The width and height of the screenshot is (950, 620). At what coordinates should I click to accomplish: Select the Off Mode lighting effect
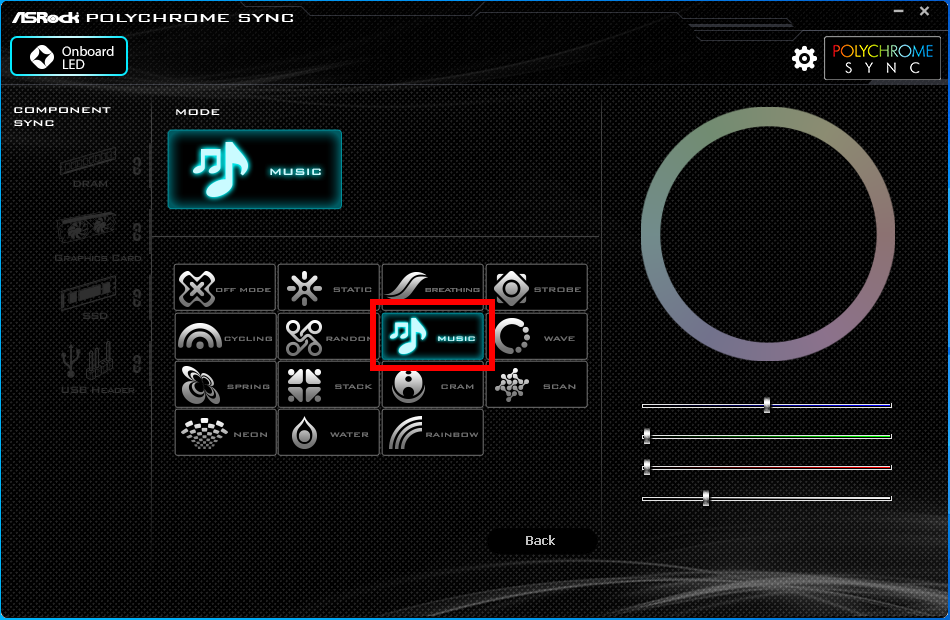[225, 287]
